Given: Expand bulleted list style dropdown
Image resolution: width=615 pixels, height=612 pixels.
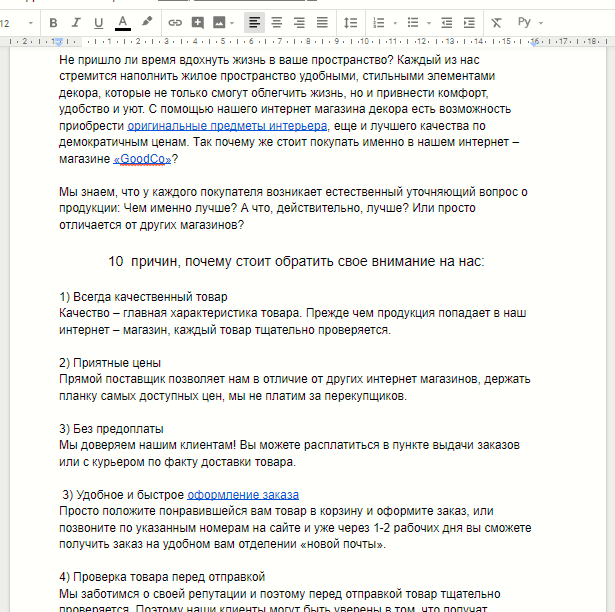Looking at the screenshot, I should 429,23.
